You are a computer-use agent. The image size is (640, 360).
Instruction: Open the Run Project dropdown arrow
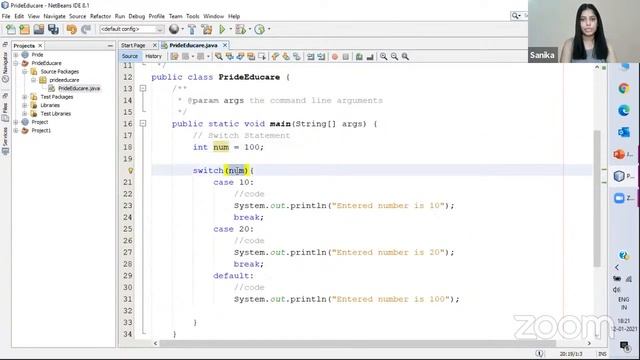point(230,29)
